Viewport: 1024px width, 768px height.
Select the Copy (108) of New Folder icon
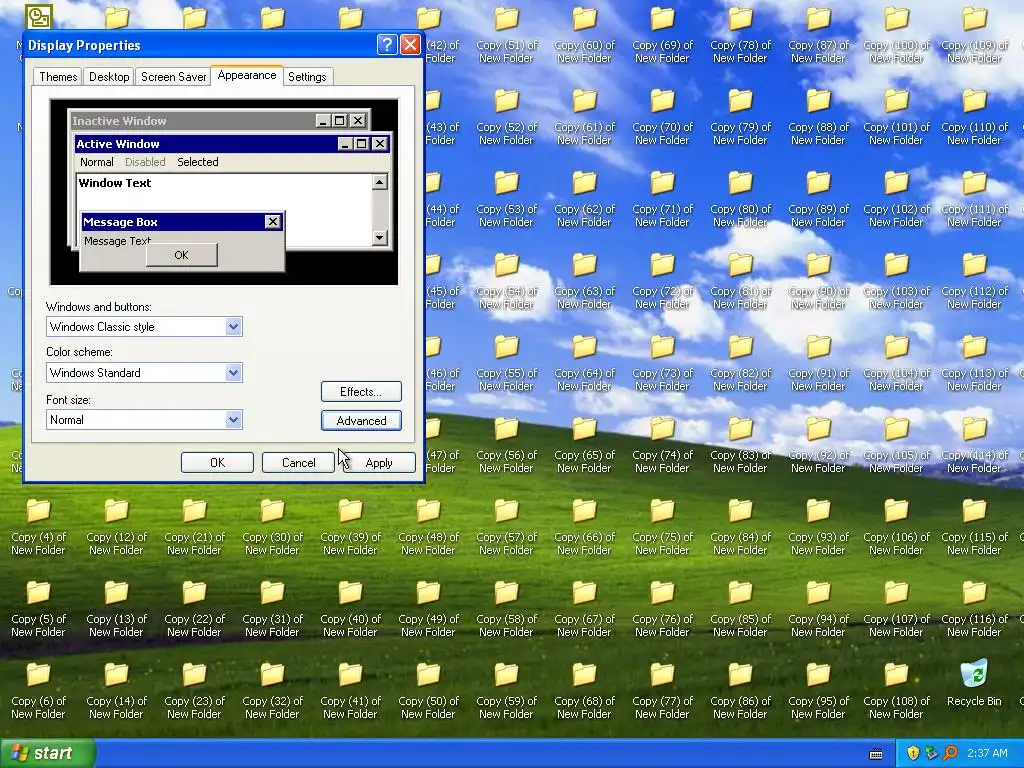coord(896,692)
